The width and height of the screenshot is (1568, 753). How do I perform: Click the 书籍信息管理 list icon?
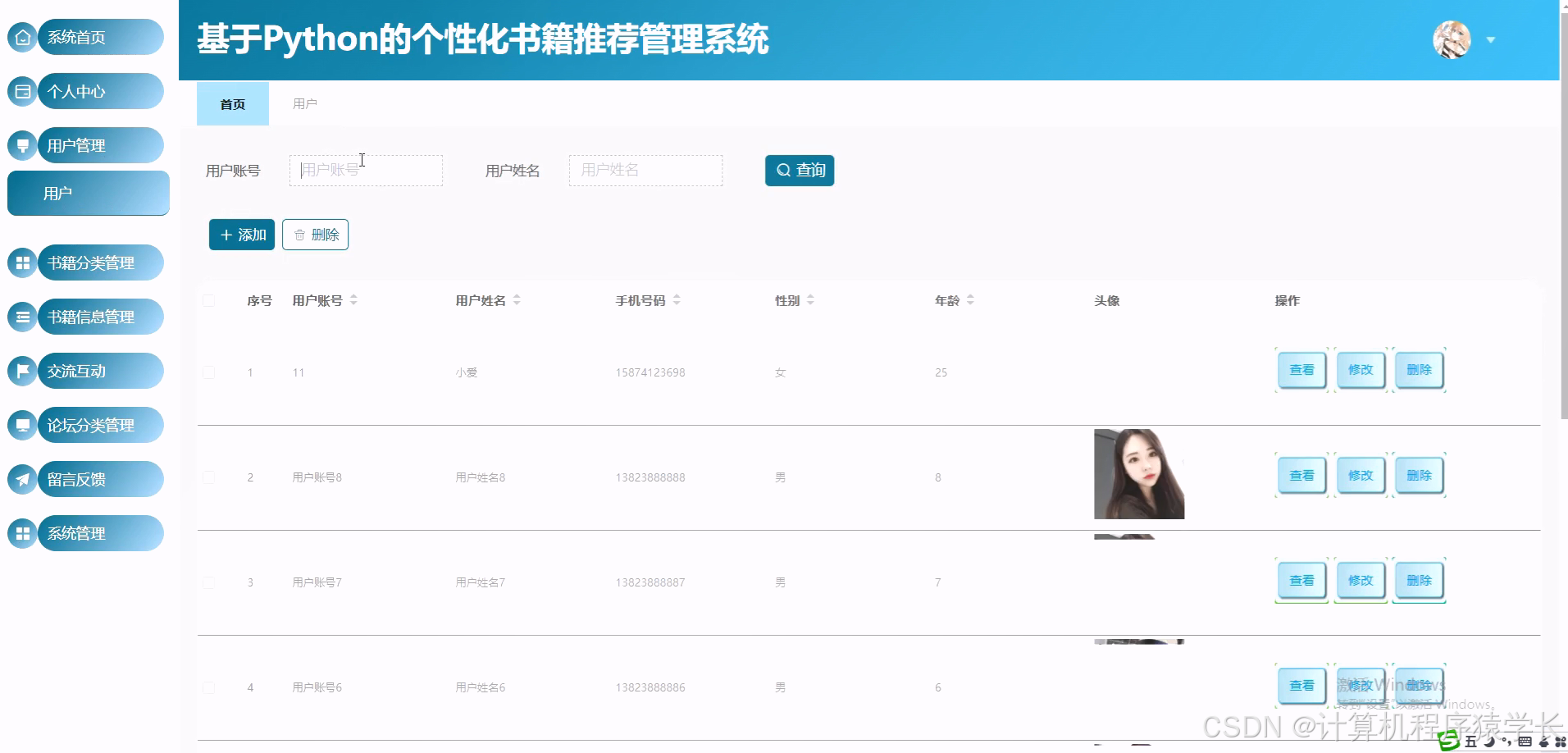point(22,317)
